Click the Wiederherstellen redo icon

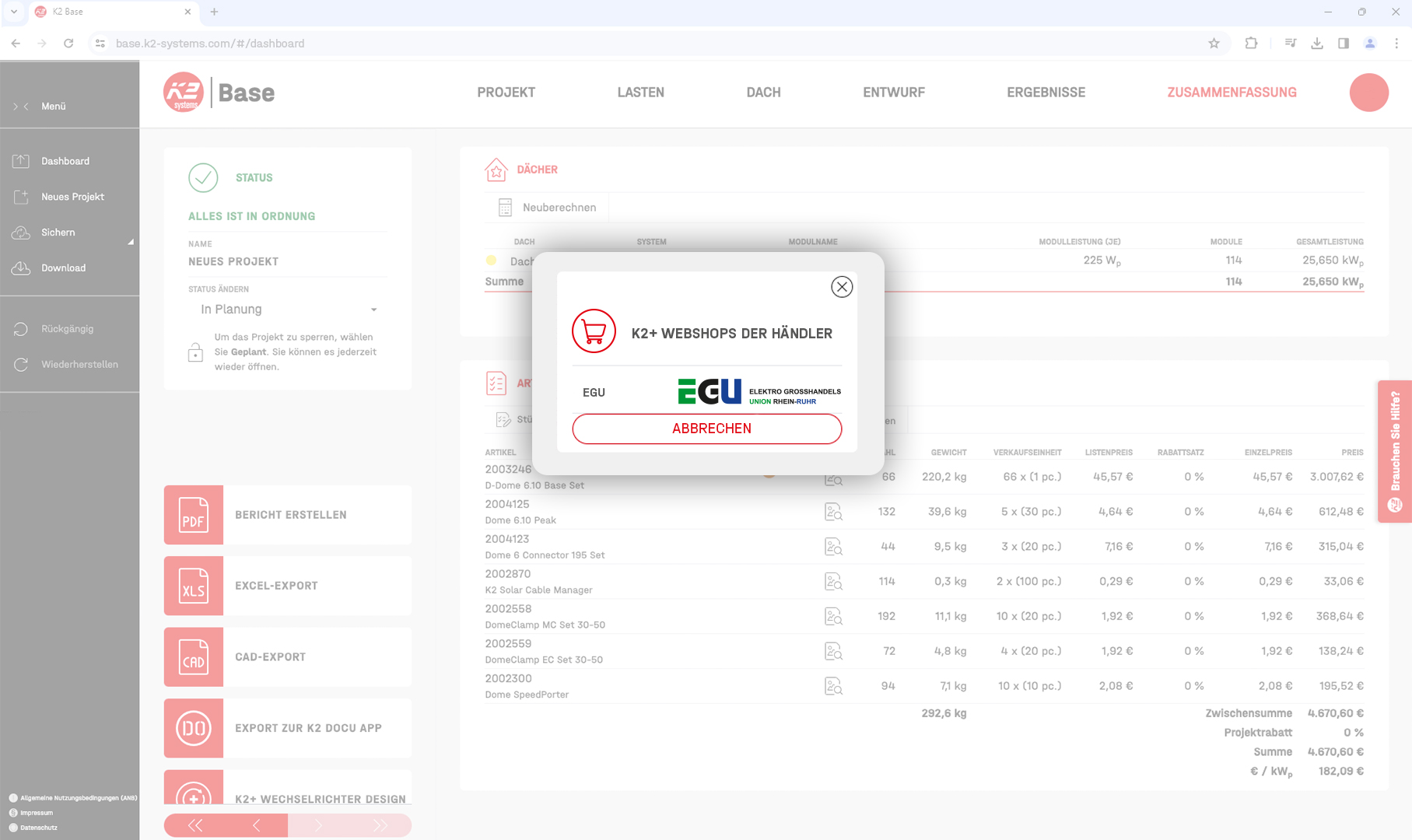[22, 364]
